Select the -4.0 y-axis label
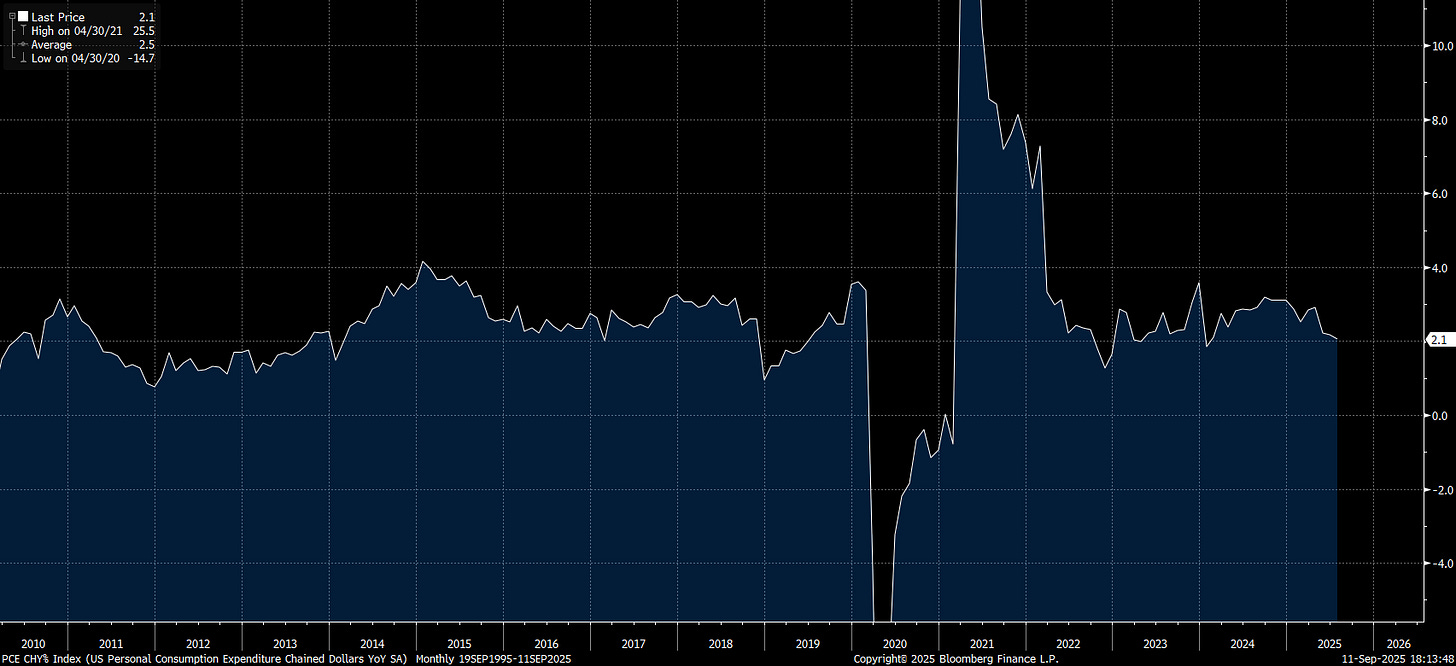1456x666 pixels. [x=1443, y=563]
